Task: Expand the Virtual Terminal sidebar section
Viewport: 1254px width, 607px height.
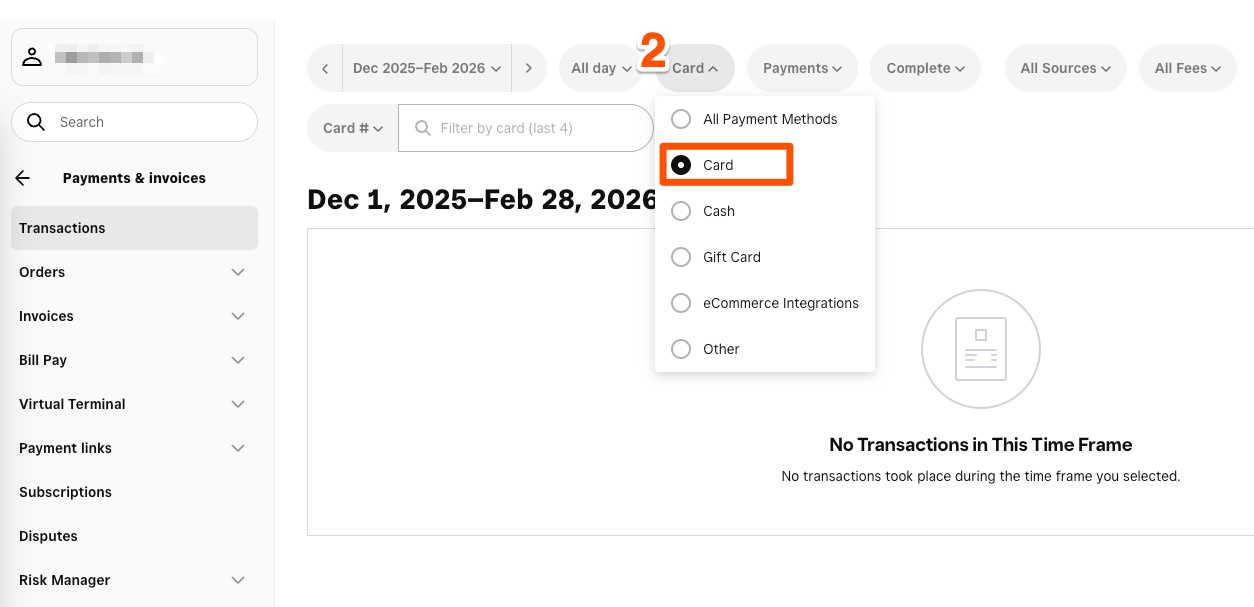Action: tap(237, 404)
